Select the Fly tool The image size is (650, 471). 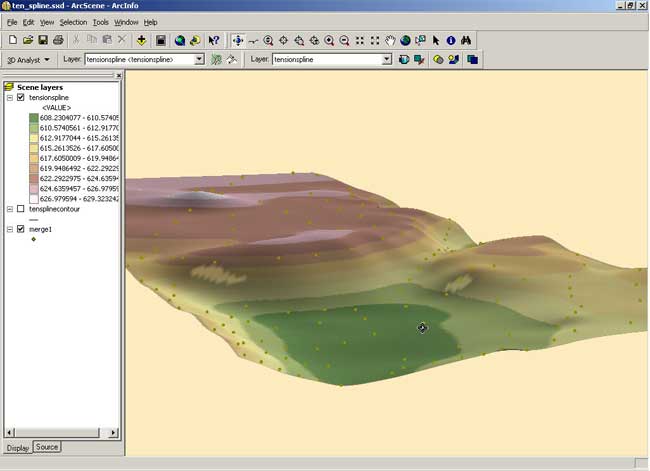(x=253, y=41)
